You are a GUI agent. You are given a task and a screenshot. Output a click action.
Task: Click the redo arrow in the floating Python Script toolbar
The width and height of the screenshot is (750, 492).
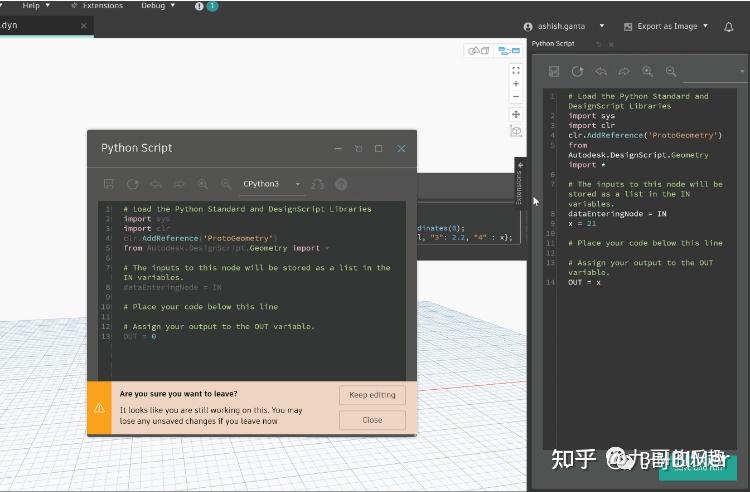(x=179, y=184)
